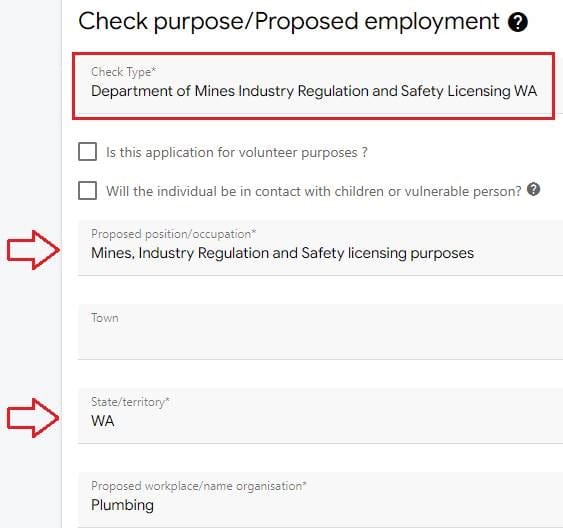The width and height of the screenshot is (563, 528).
Task: Focus the empty Town input field
Action: pos(321,332)
